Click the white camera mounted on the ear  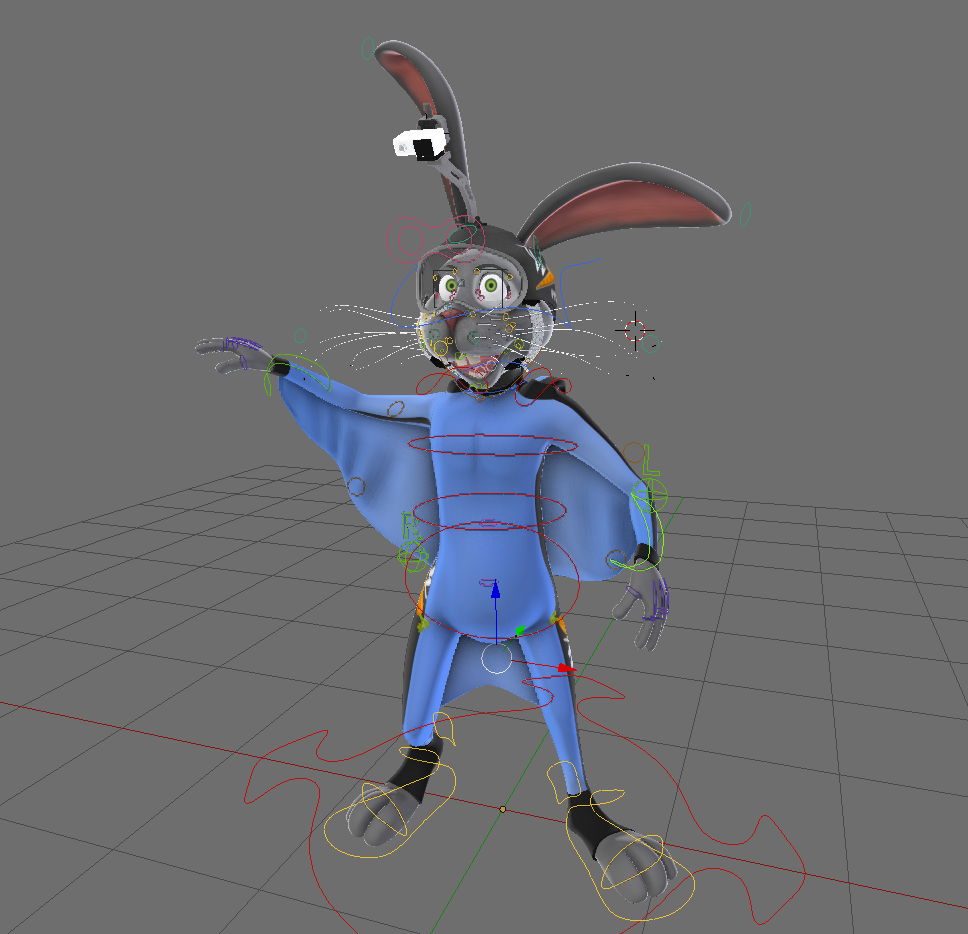tap(419, 144)
